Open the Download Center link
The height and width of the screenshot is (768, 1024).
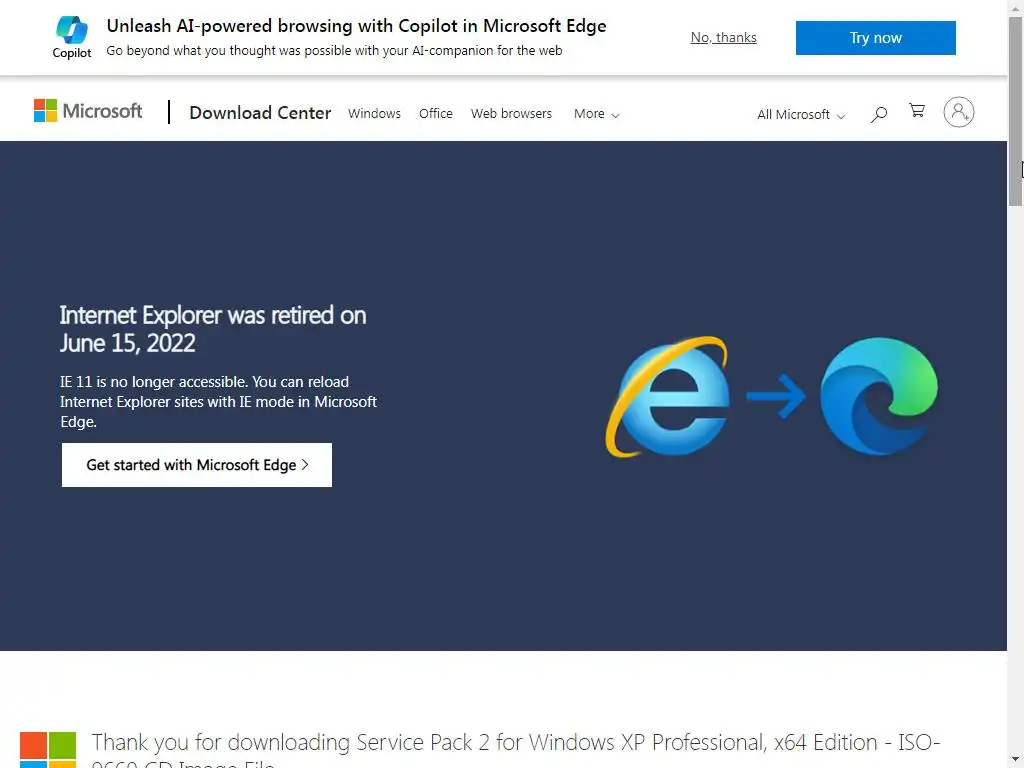tap(260, 113)
